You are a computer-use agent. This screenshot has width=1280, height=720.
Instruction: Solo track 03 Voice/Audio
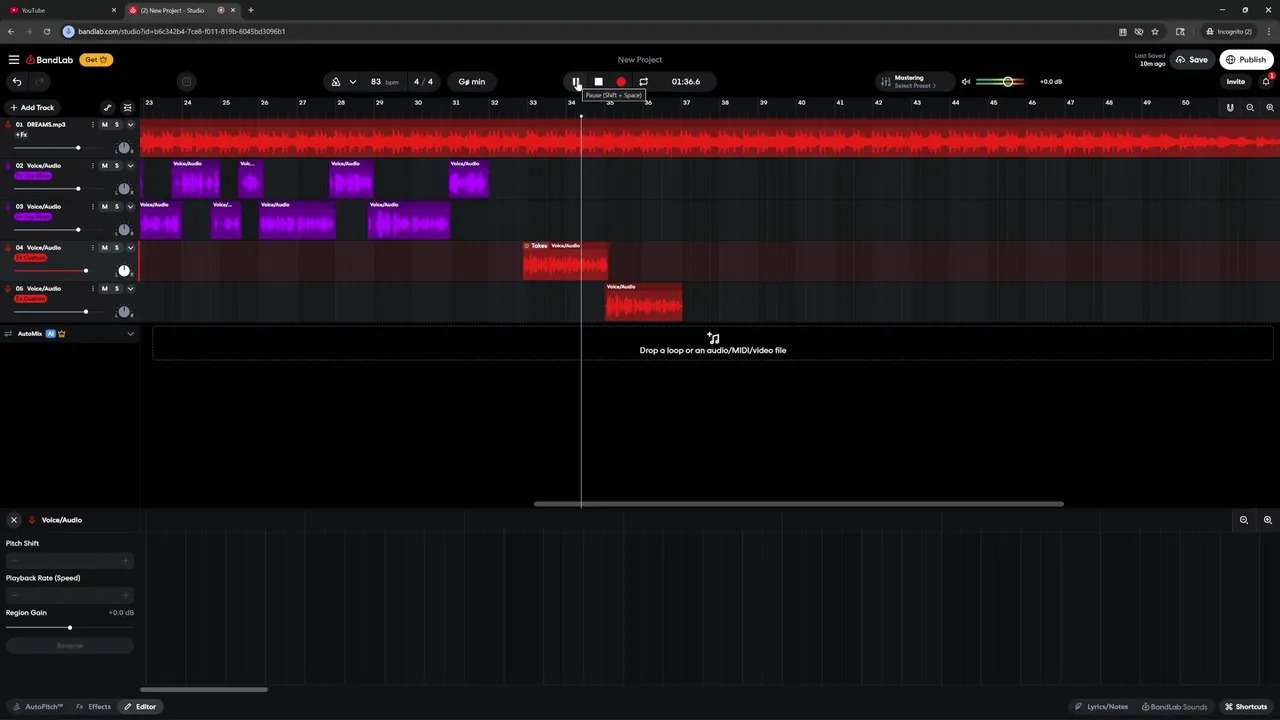pyautogui.click(x=117, y=207)
